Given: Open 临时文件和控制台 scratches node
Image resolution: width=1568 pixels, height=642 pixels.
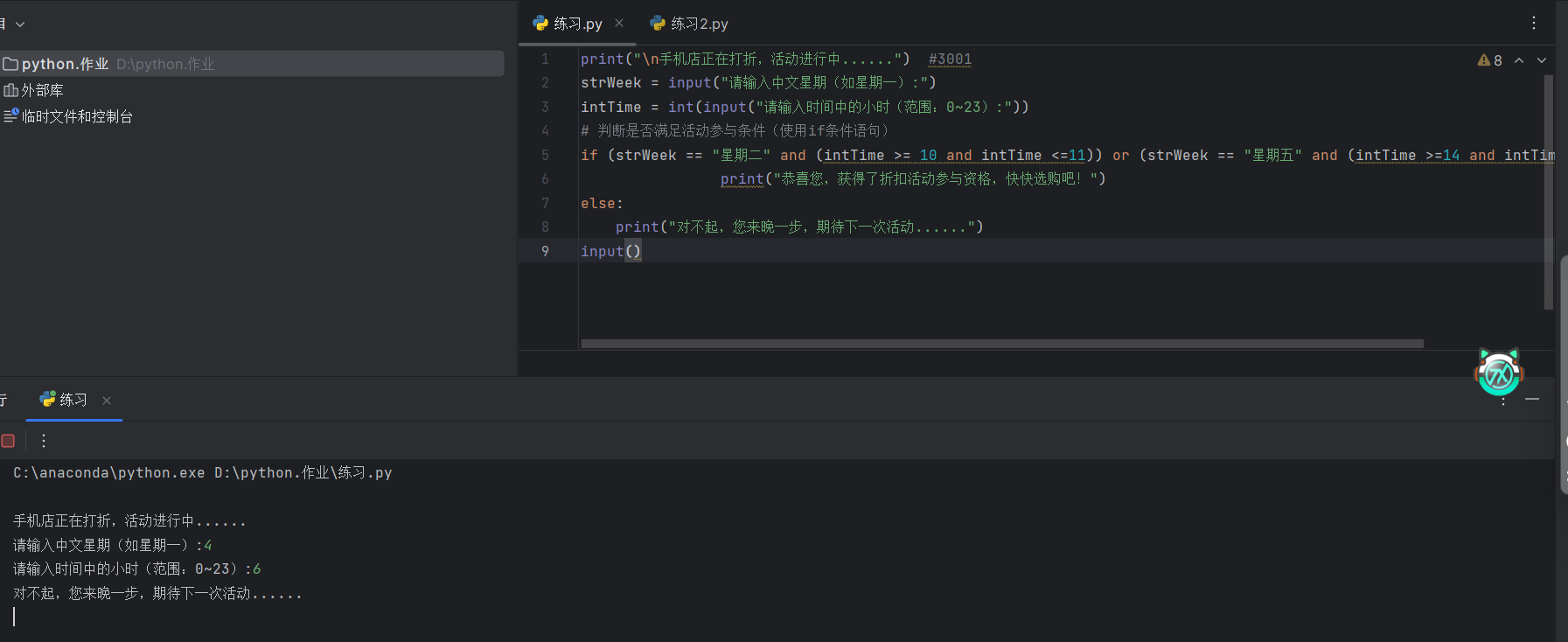Looking at the screenshot, I should coord(68,116).
